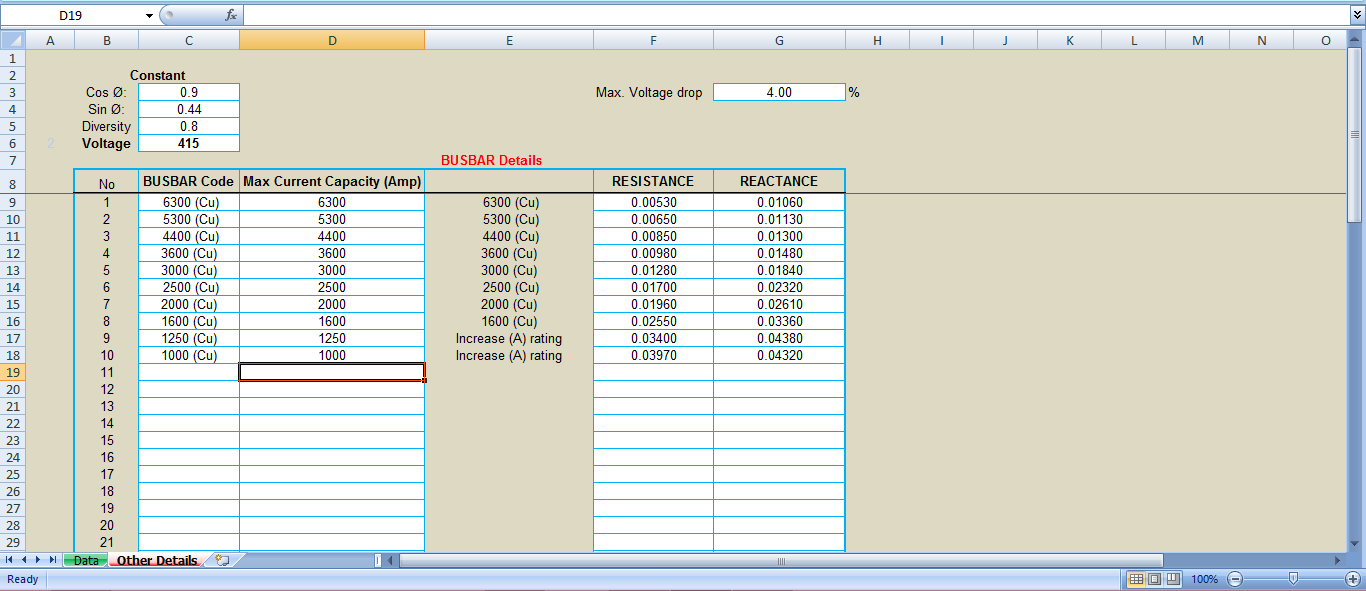Click Max. Voltage drop value 4.00
The image size is (1366, 591).
point(779,92)
